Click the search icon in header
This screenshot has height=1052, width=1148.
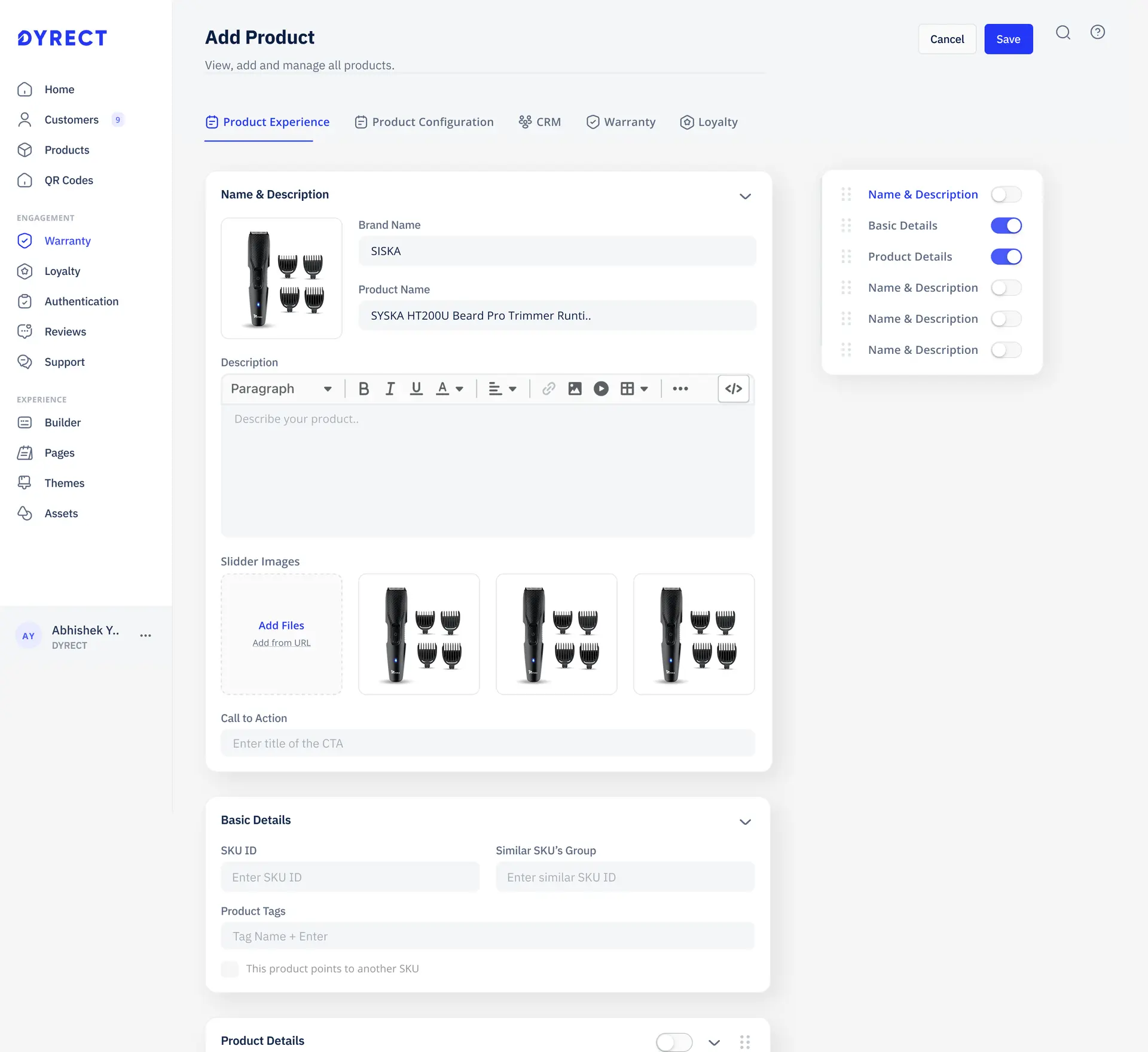(1062, 32)
